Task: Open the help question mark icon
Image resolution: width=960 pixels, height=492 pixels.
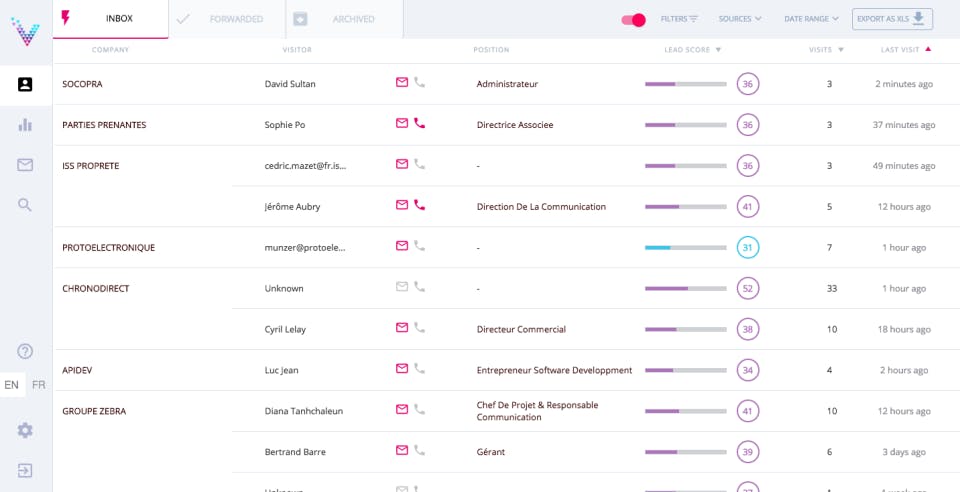Action: tap(25, 351)
